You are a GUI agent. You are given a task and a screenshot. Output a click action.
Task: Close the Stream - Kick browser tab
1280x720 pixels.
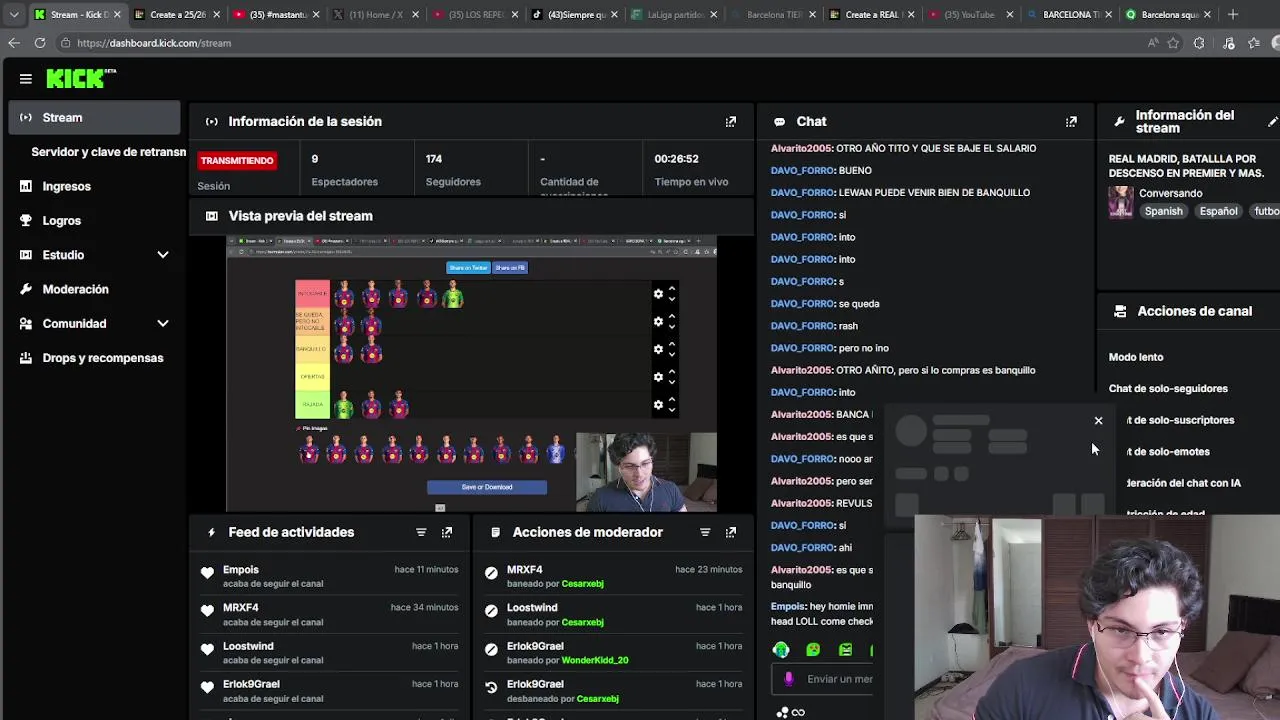117,15
